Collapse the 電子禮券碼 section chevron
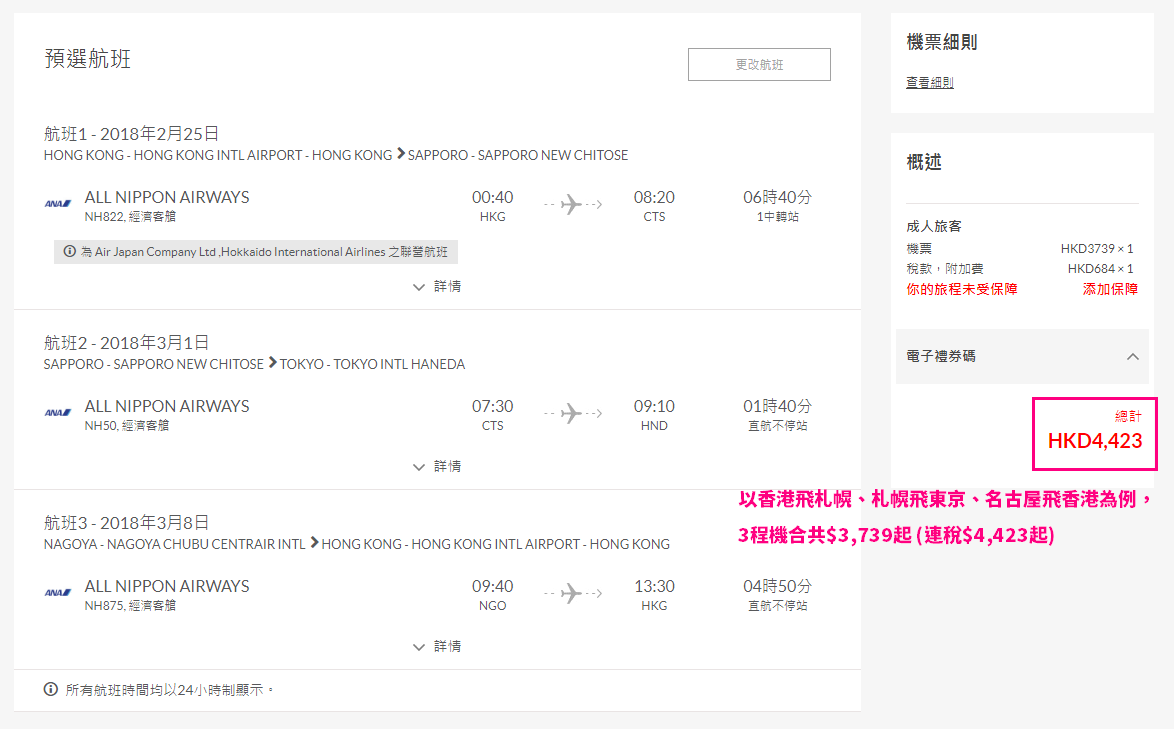The height and width of the screenshot is (729, 1174). coord(1133,356)
